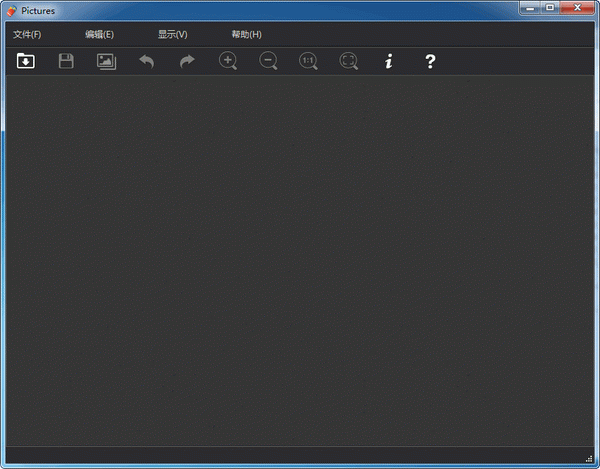
Task: Set actual size with 1:1 magnifier
Action: tap(308, 61)
